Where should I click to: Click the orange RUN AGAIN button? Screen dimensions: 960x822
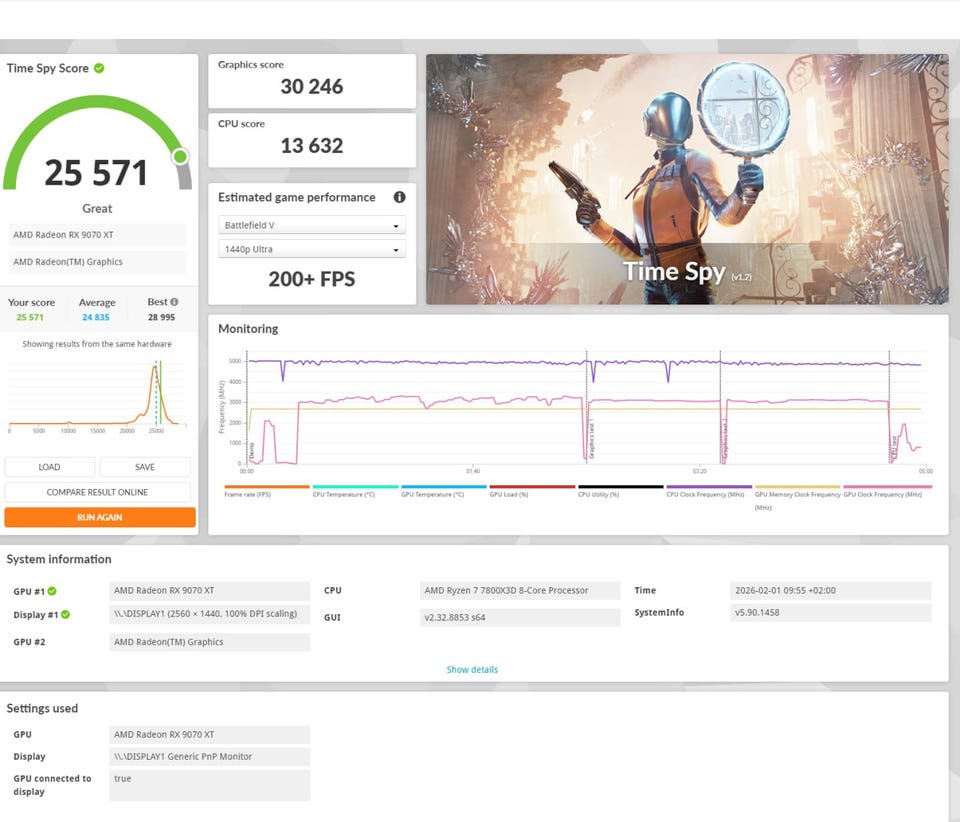pyautogui.click(x=100, y=517)
